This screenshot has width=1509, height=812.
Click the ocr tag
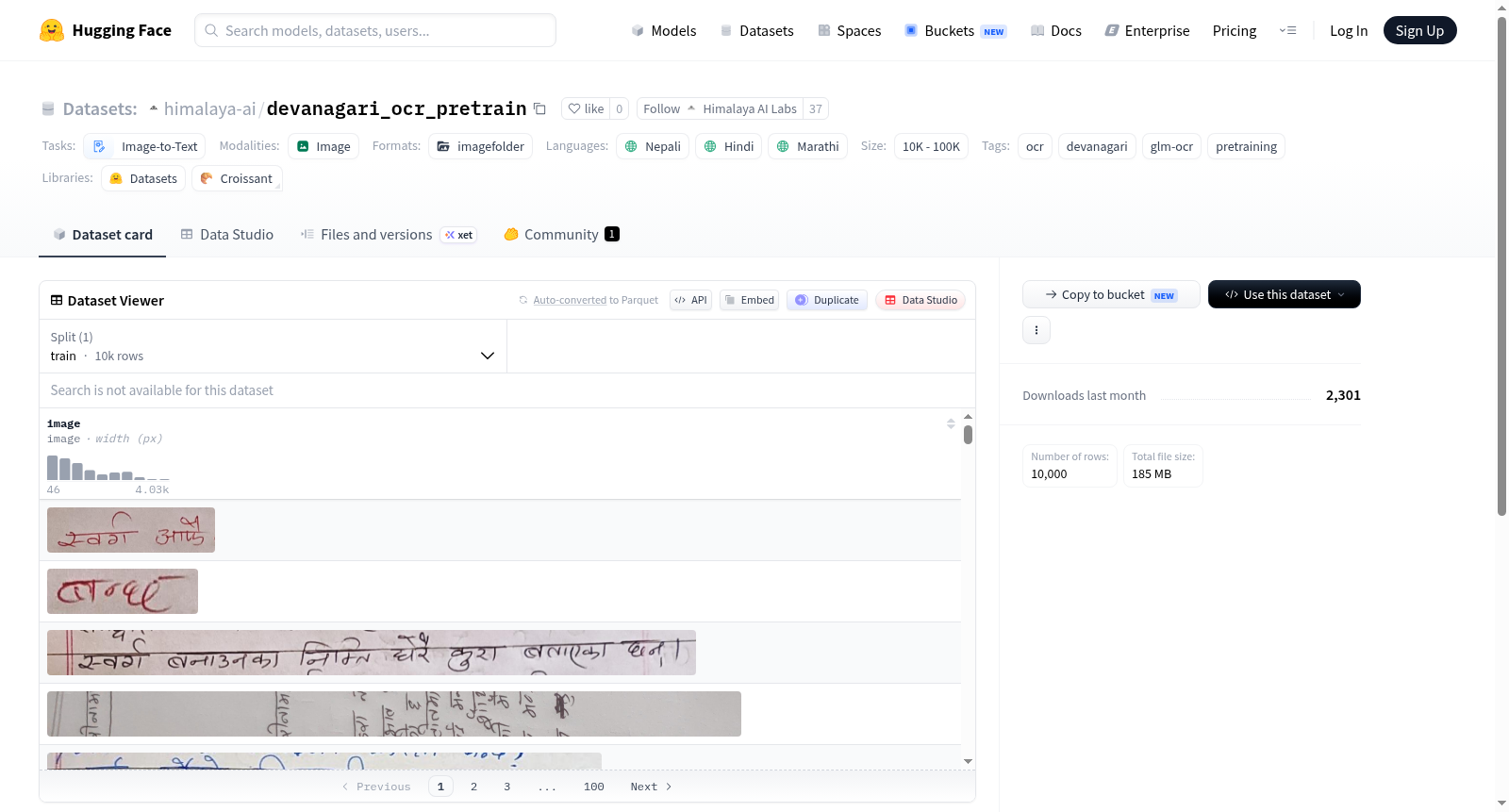1035,146
